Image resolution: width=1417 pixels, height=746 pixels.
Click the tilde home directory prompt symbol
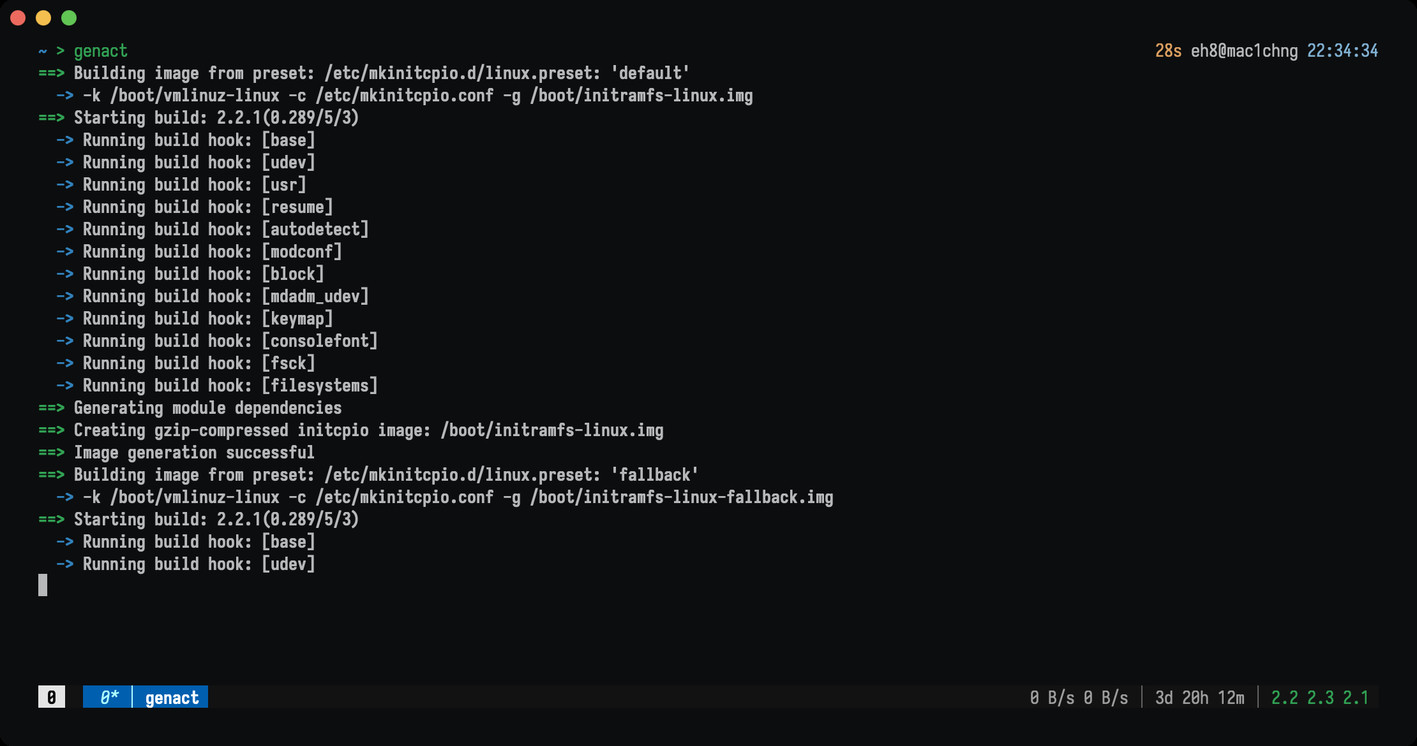tap(43, 51)
